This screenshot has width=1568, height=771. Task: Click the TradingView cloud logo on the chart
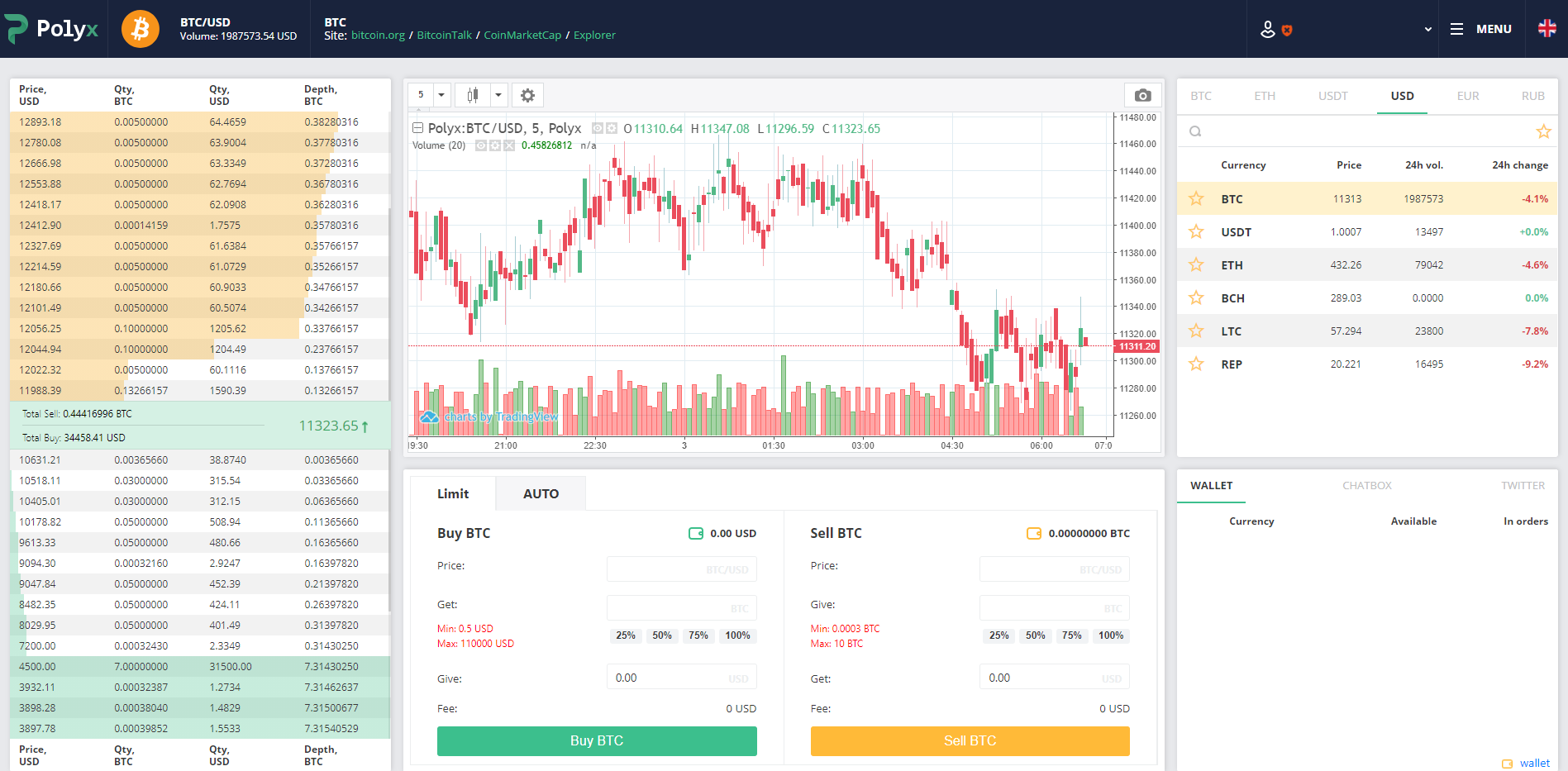(429, 416)
